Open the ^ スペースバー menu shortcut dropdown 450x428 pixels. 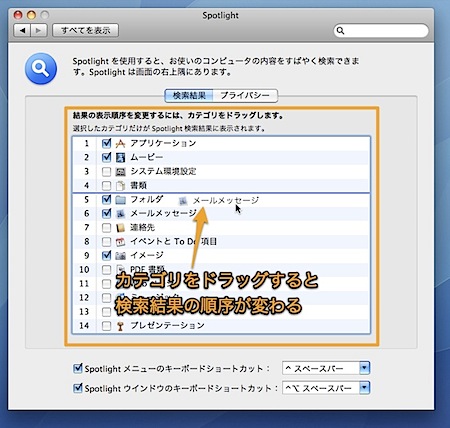click(326, 368)
